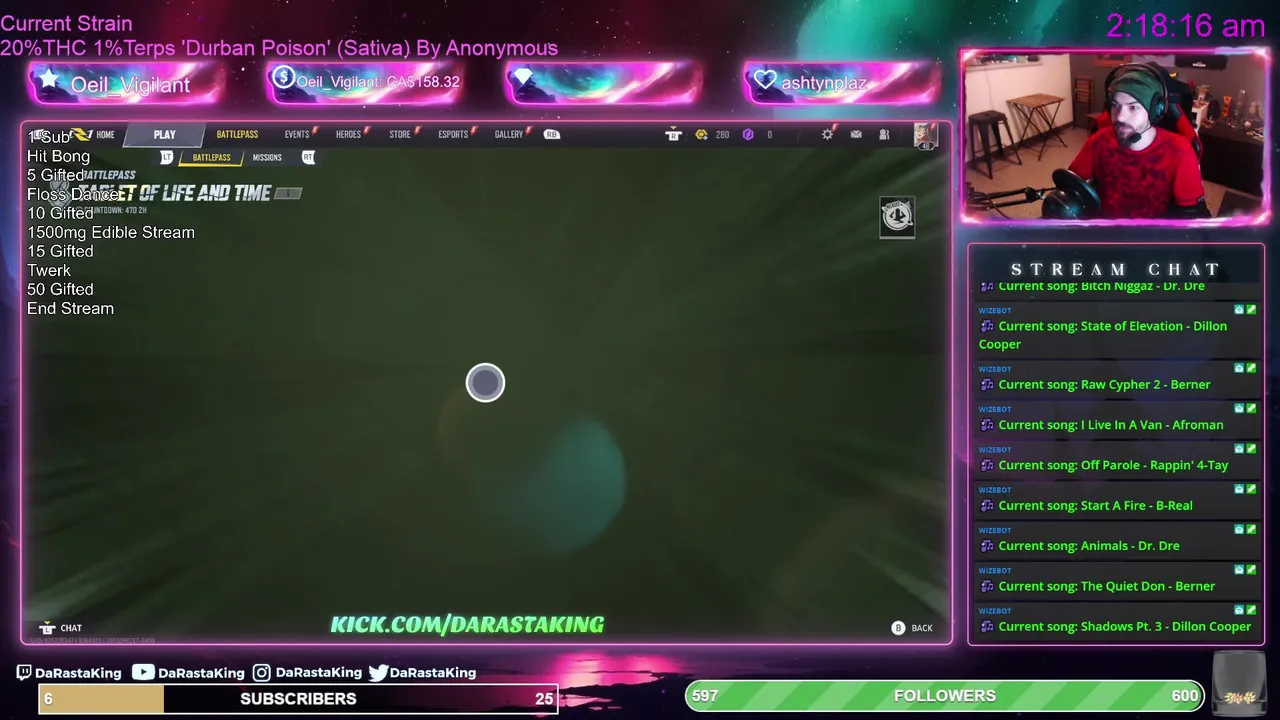
Task: Open the Store tab
Action: [x=400, y=134]
